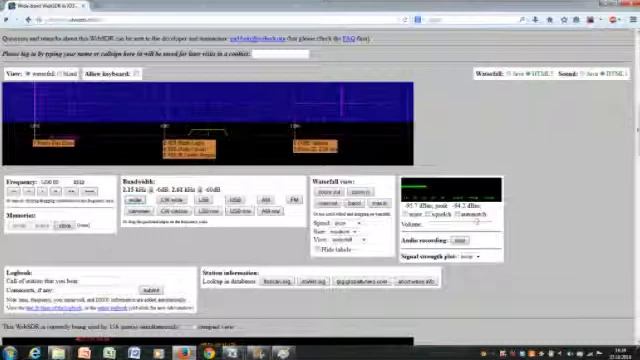Click the waterfall max out button
Screen dimensions: 640x360
tap(327, 203)
